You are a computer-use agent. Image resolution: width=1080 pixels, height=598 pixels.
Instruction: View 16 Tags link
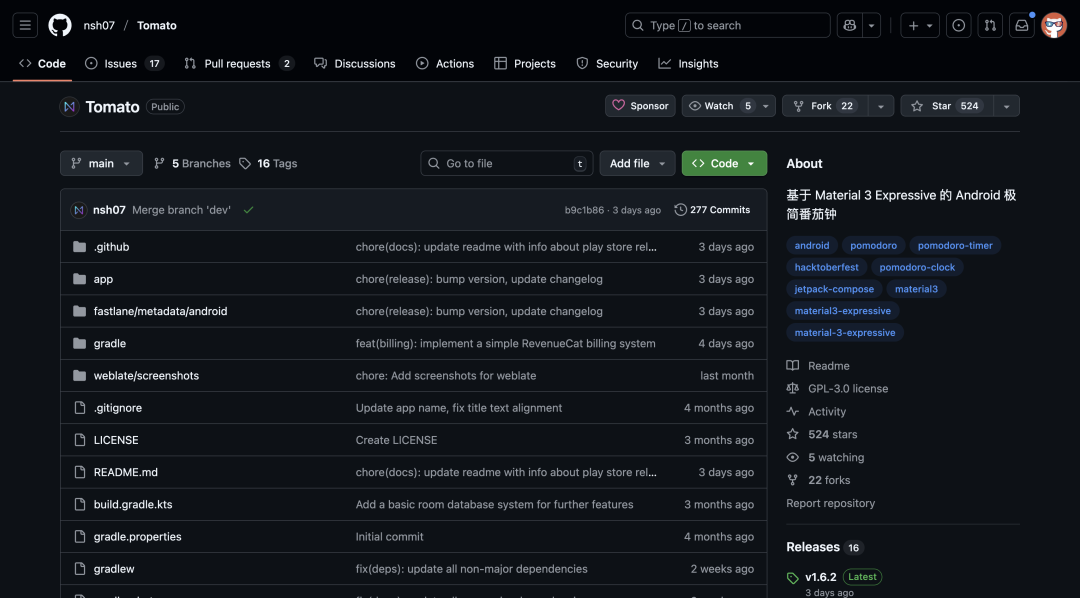[269, 163]
